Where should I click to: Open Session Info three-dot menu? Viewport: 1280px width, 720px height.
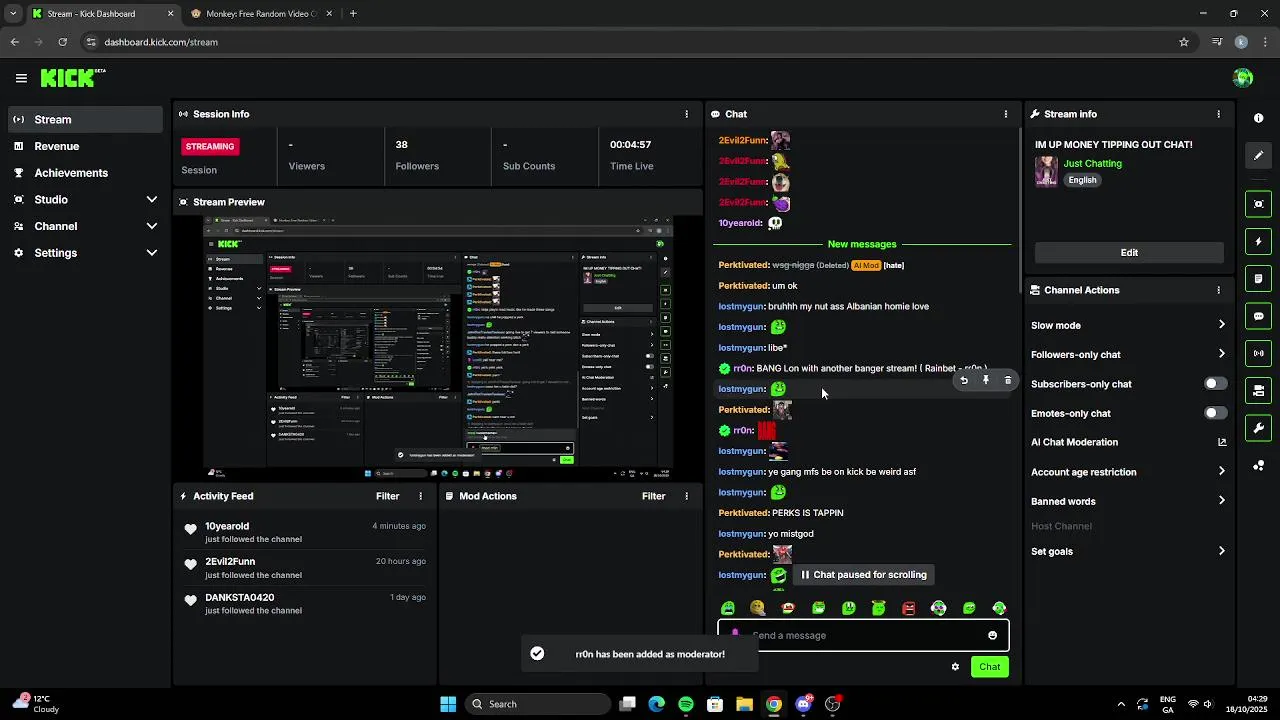(686, 114)
